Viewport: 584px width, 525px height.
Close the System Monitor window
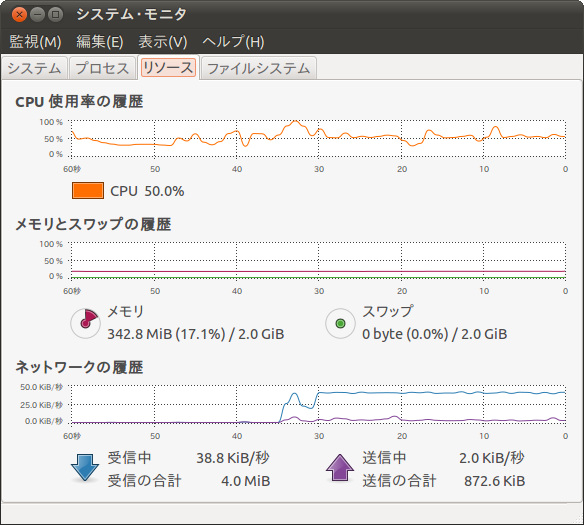point(19,15)
